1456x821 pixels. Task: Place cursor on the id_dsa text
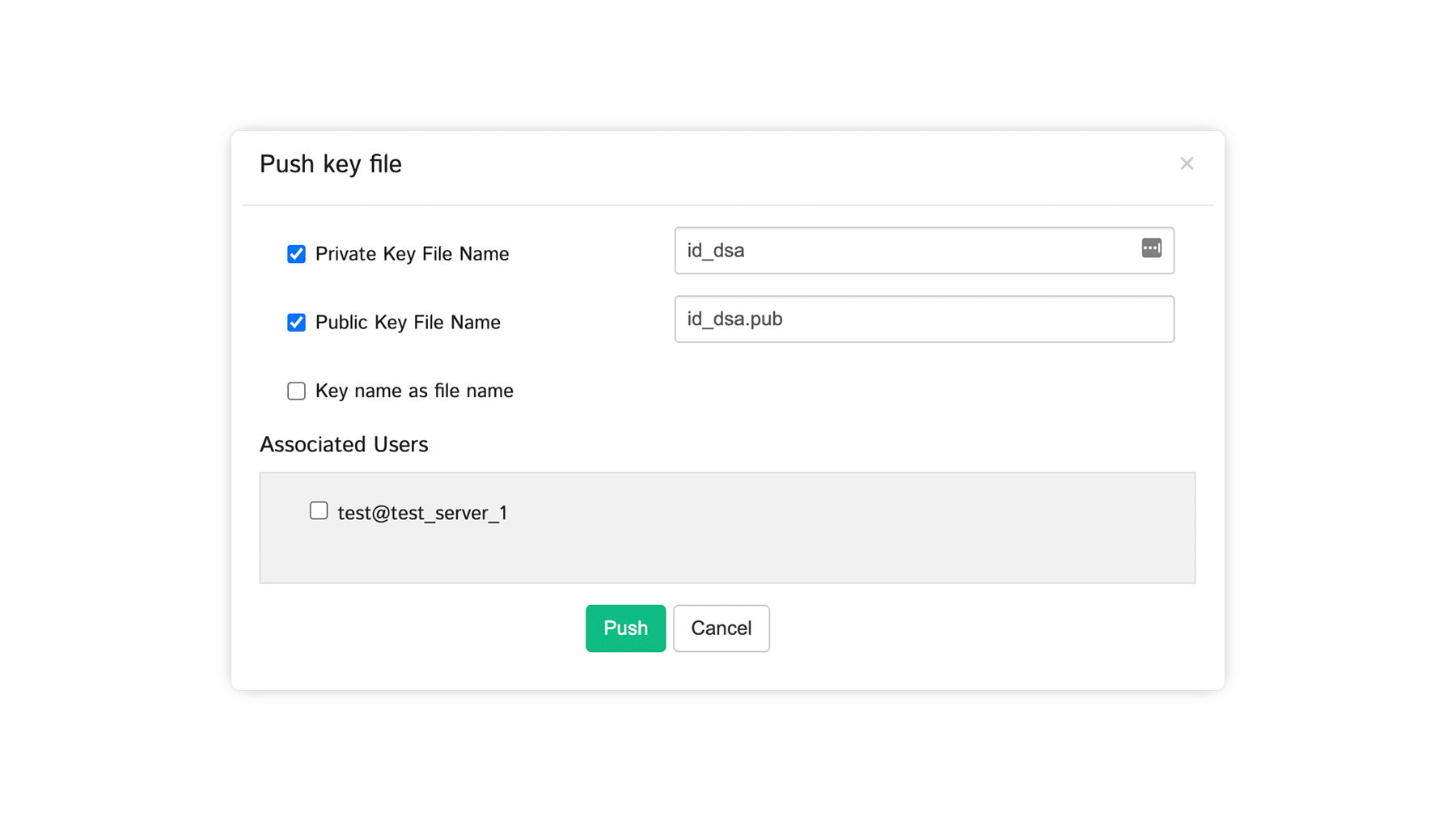pos(716,251)
